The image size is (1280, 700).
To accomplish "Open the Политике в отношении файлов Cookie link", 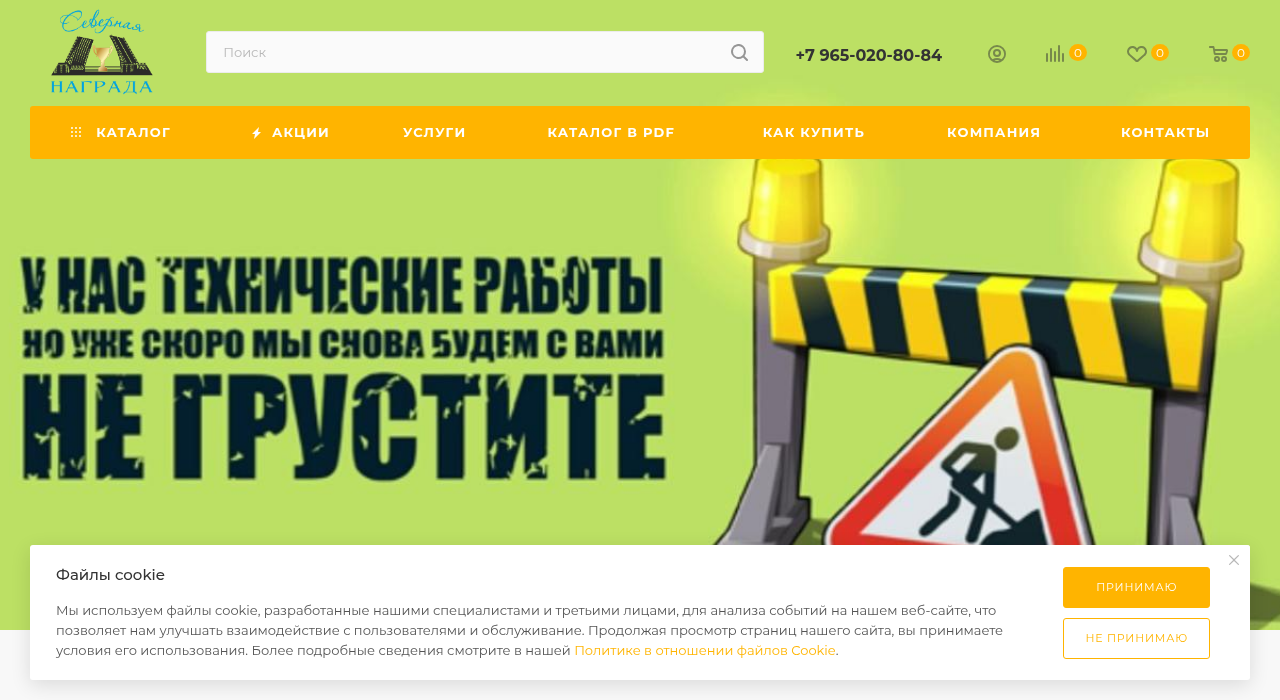I will click(705, 650).
